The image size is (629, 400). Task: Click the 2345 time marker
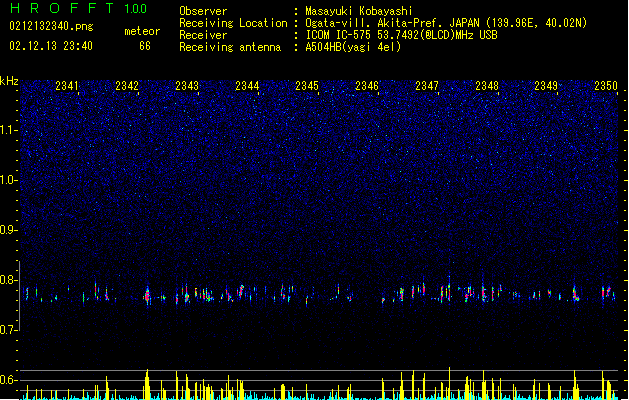(307, 85)
